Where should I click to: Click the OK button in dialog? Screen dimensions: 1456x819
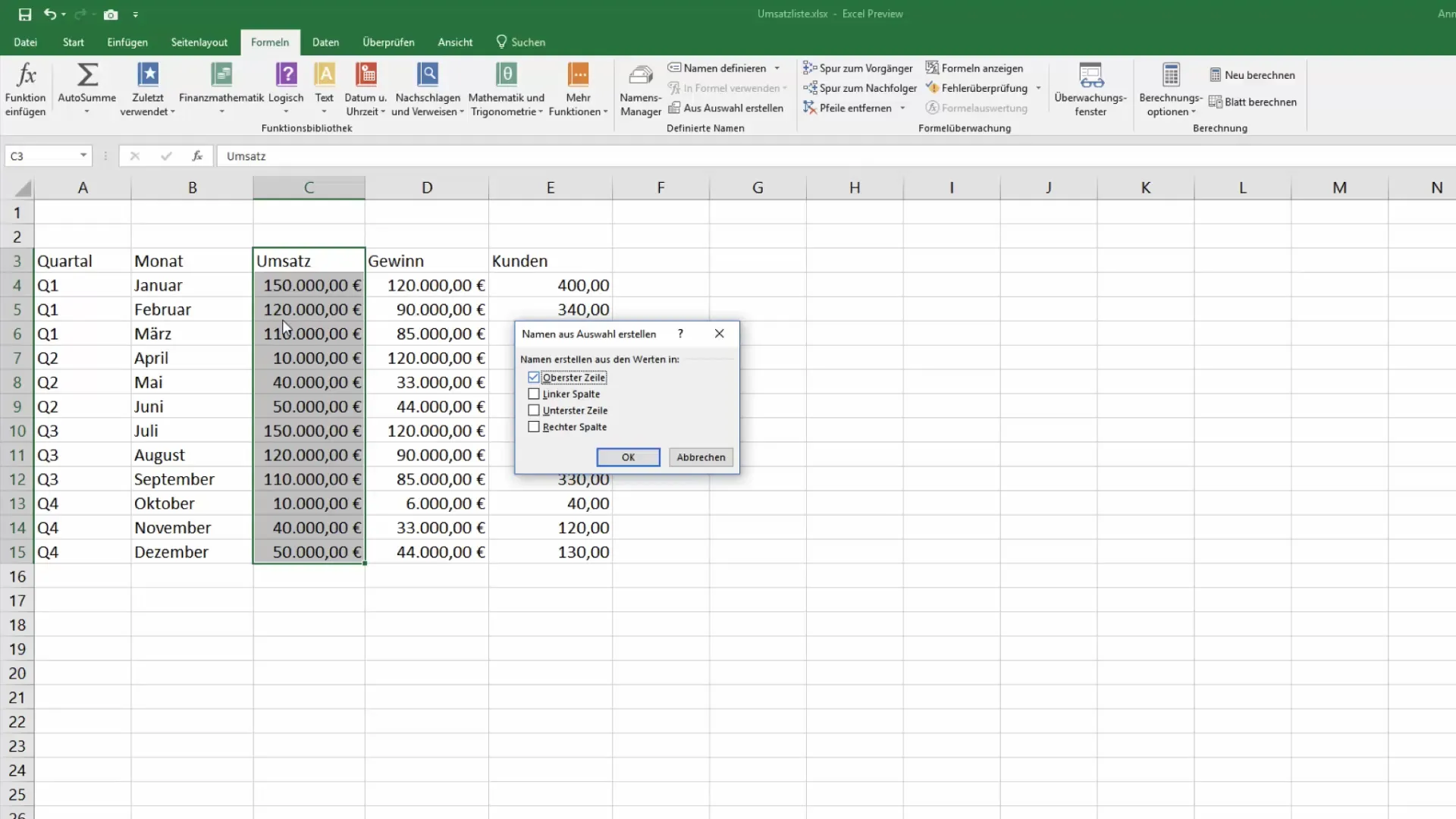click(628, 457)
